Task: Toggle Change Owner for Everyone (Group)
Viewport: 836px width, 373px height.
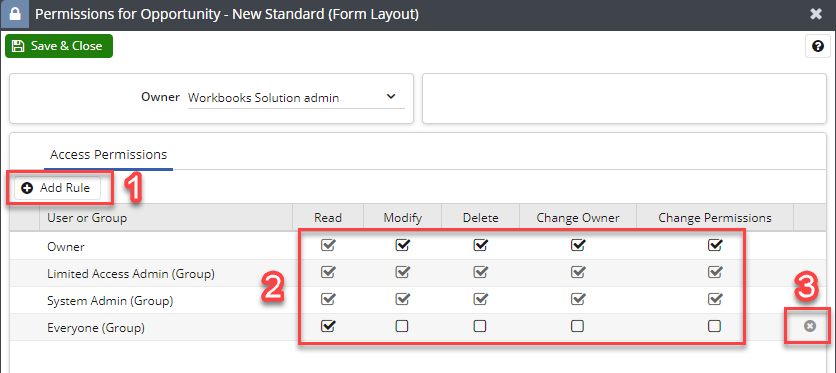Action: coord(577,326)
